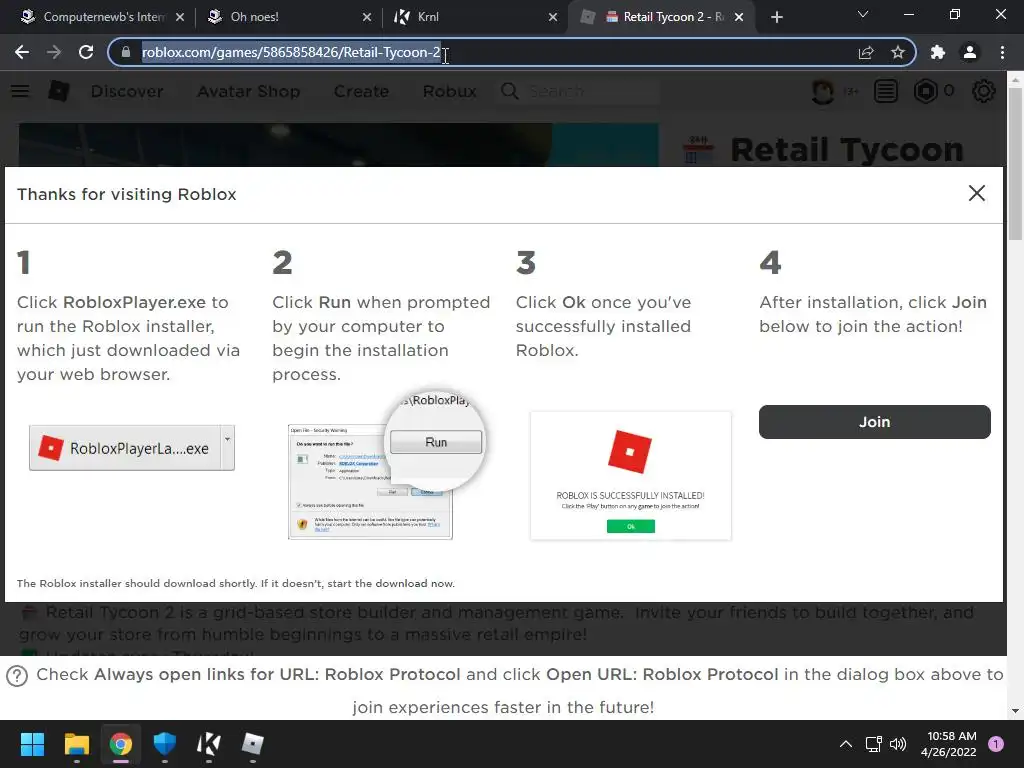Open network status tray icon
This screenshot has height=768, width=1024.
coord(873,744)
